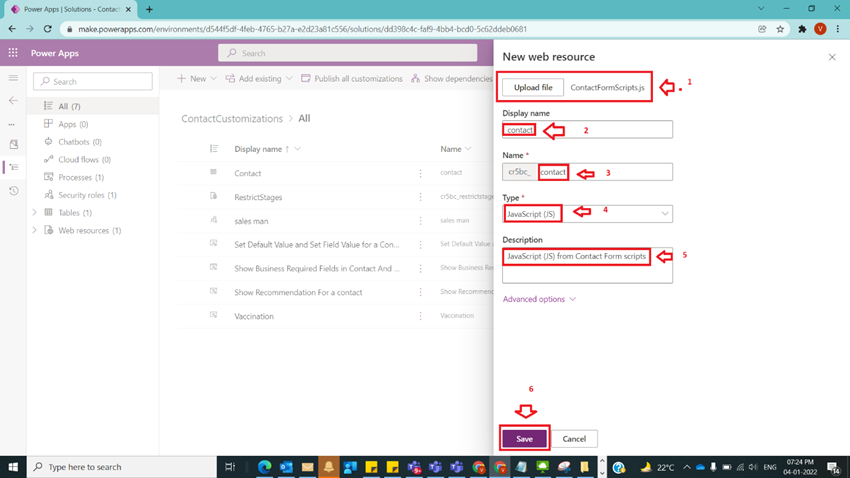This screenshot has height=478, width=850.
Task: Open more options for RestrictStages row
Action: [x=420, y=197]
